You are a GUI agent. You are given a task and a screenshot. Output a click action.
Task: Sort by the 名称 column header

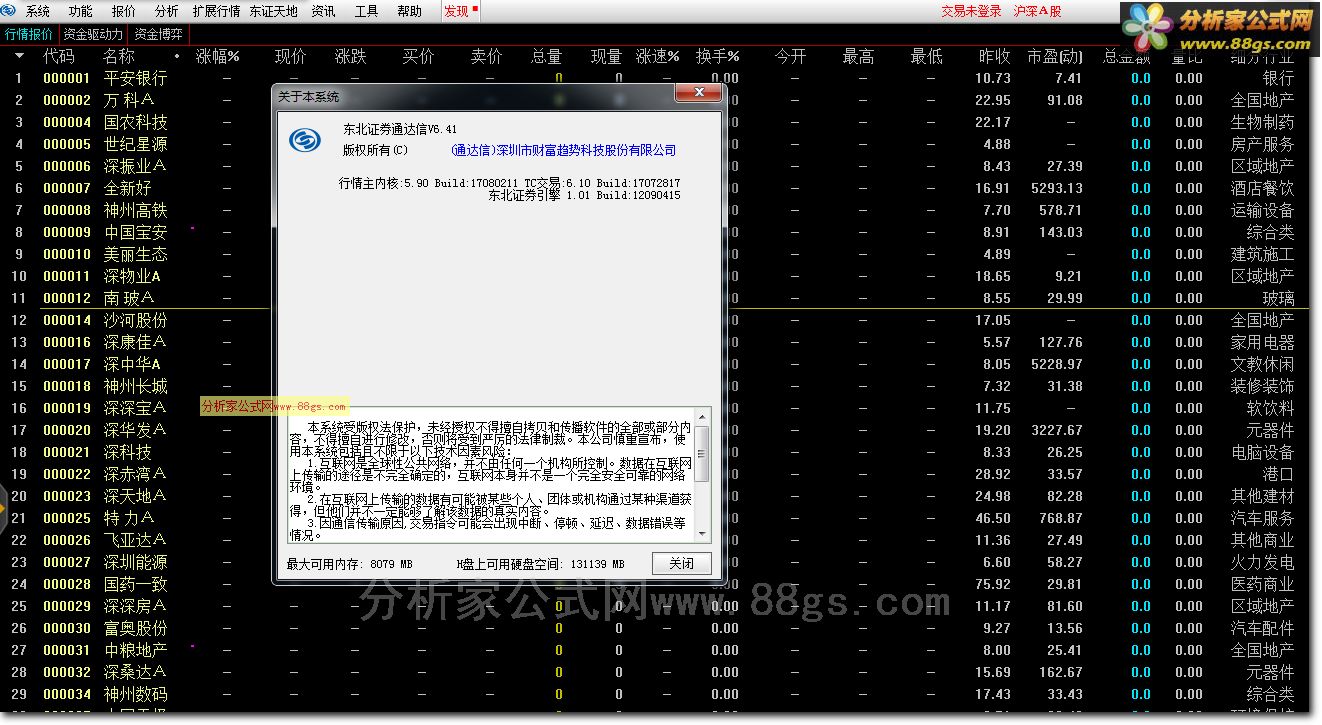118,57
